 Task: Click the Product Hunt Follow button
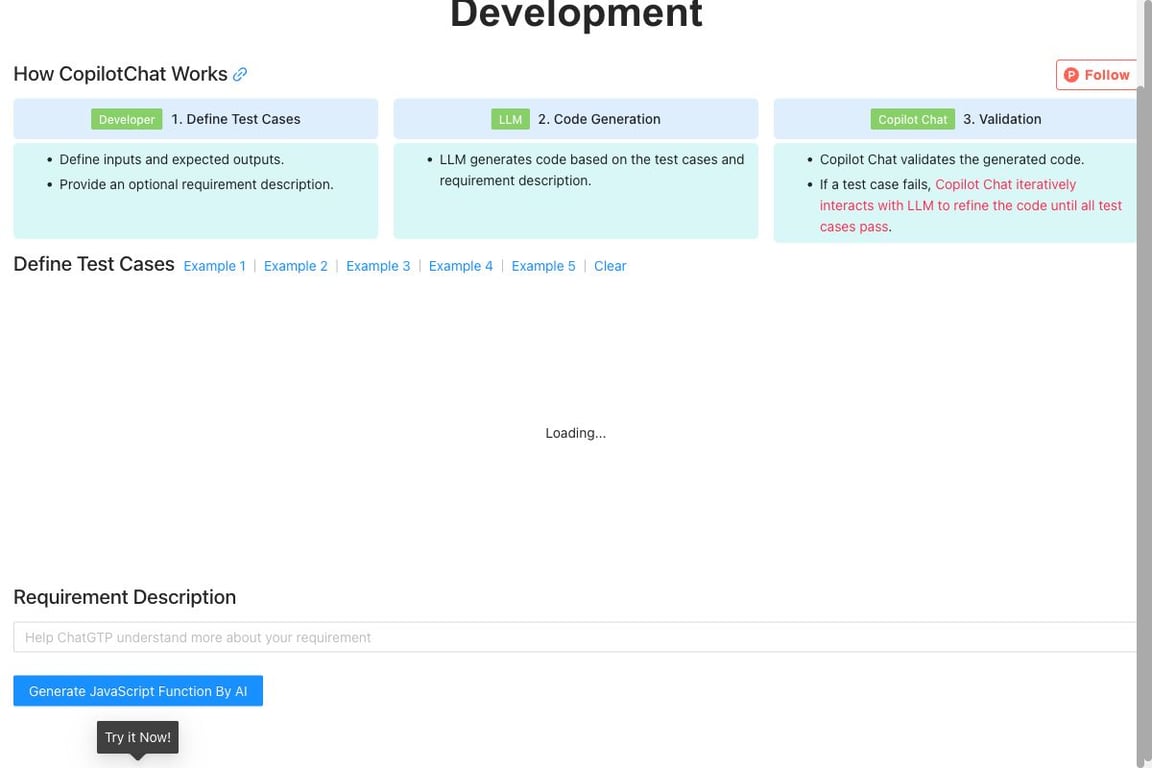click(1096, 75)
